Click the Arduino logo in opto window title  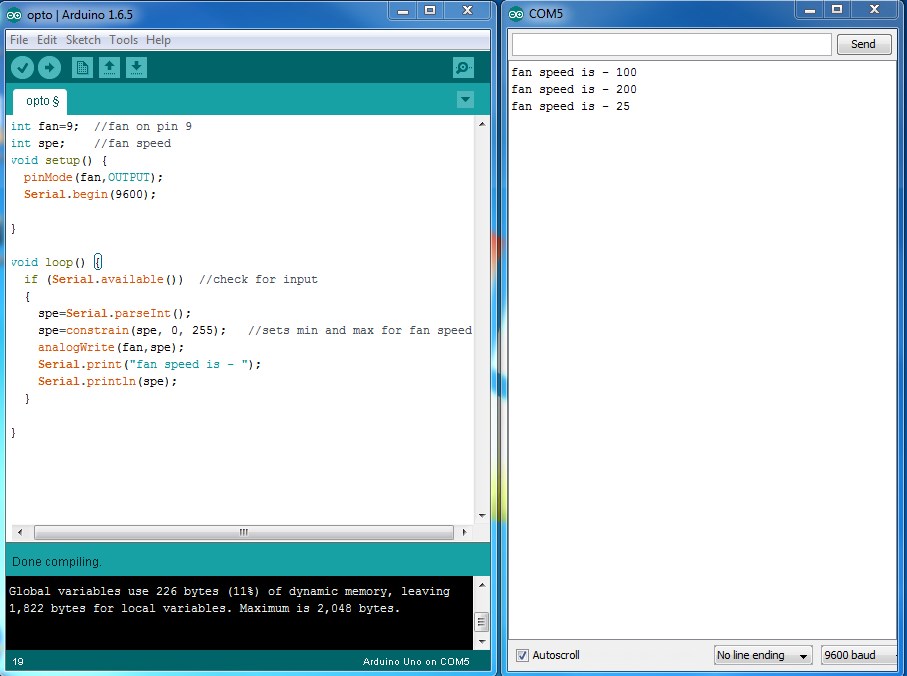(x=14, y=14)
